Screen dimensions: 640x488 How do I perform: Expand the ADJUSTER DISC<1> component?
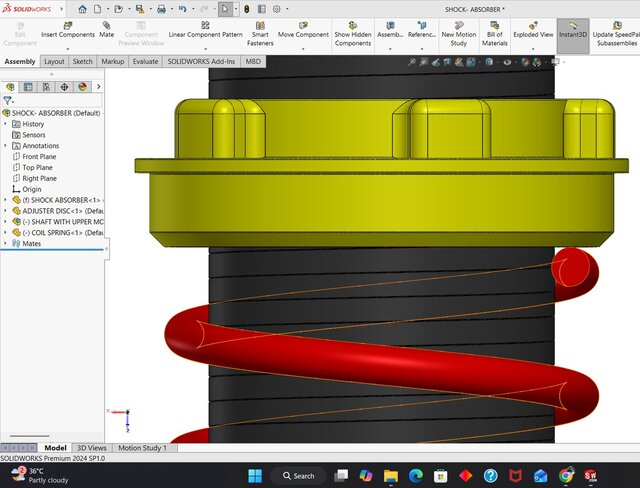tap(5, 211)
